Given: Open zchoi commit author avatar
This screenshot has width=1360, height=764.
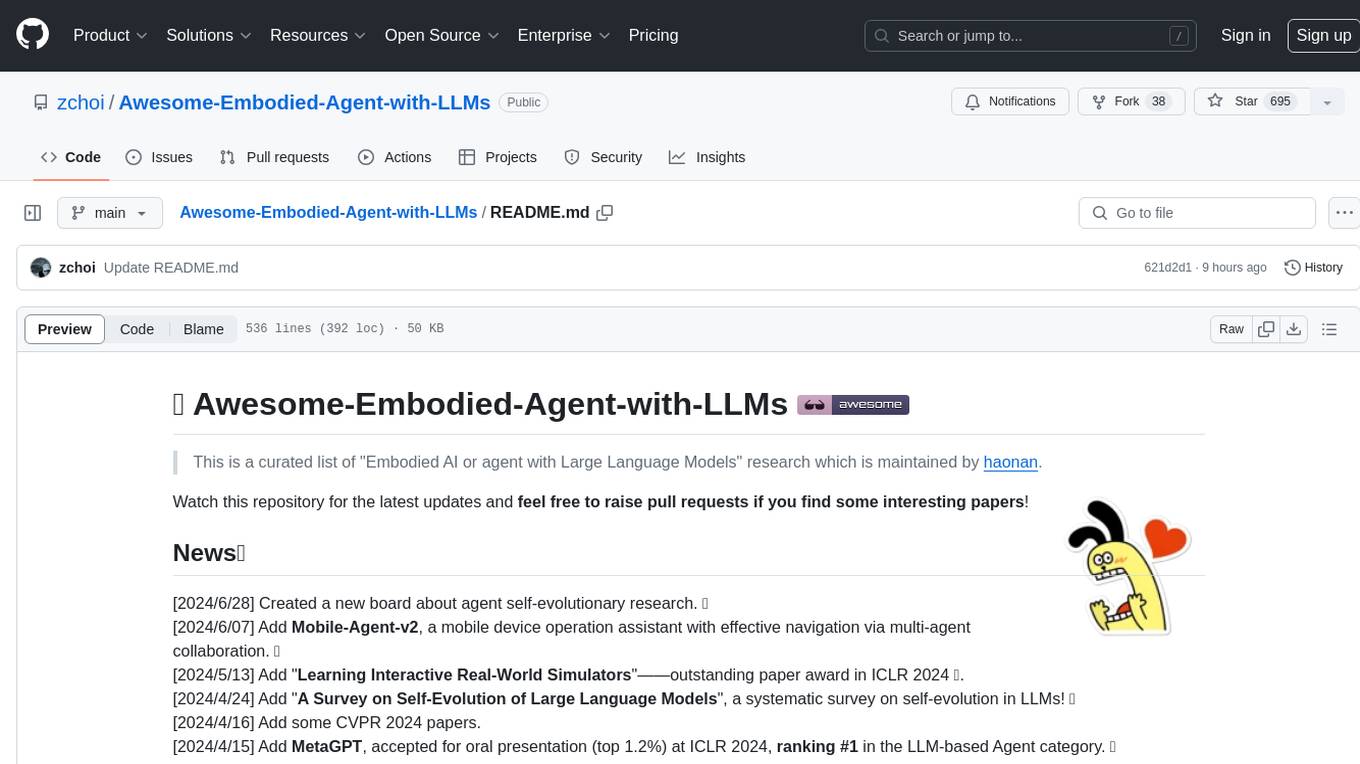Looking at the screenshot, I should click(41, 268).
